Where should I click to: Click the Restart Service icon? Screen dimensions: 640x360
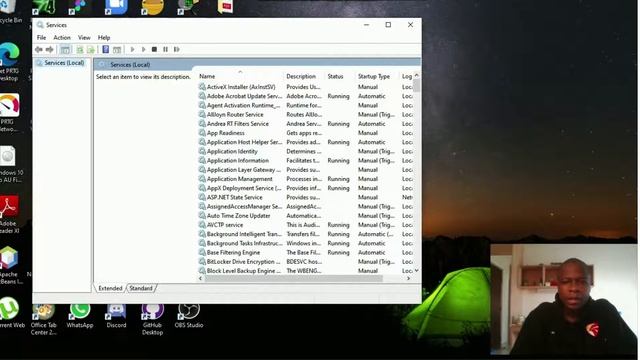[176, 49]
